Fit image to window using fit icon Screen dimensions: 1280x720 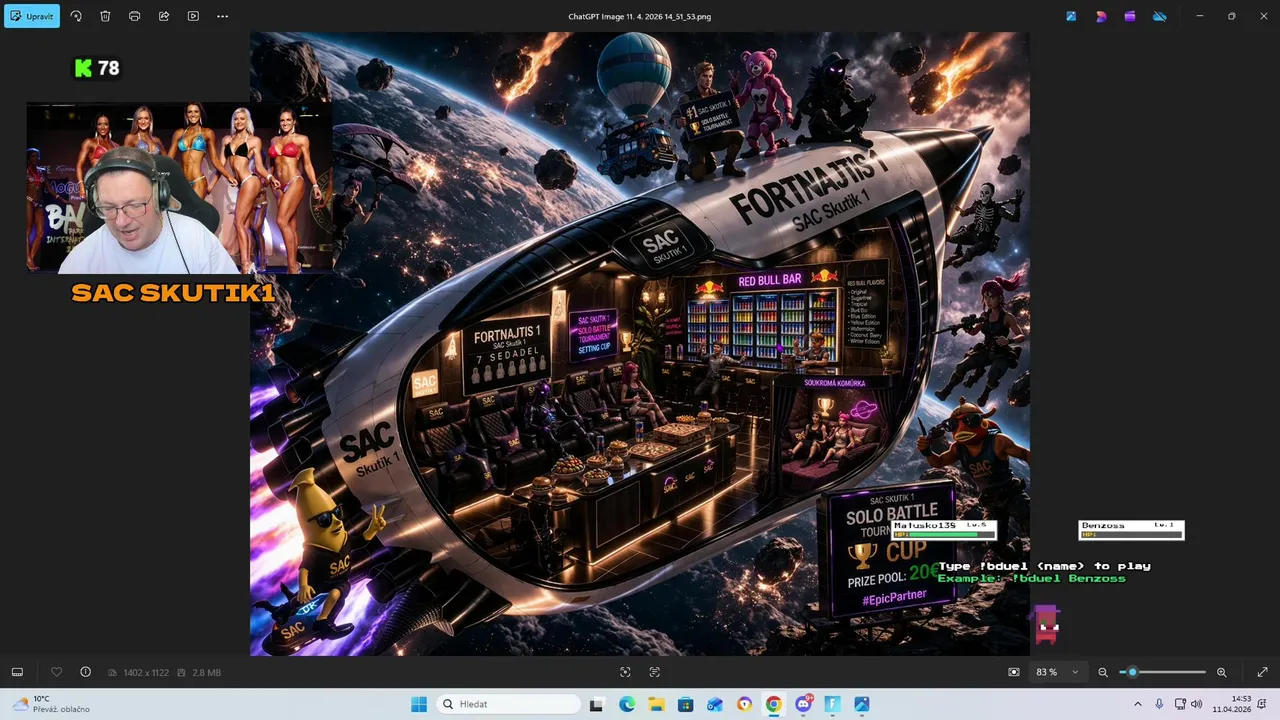pyautogui.click(x=1014, y=672)
